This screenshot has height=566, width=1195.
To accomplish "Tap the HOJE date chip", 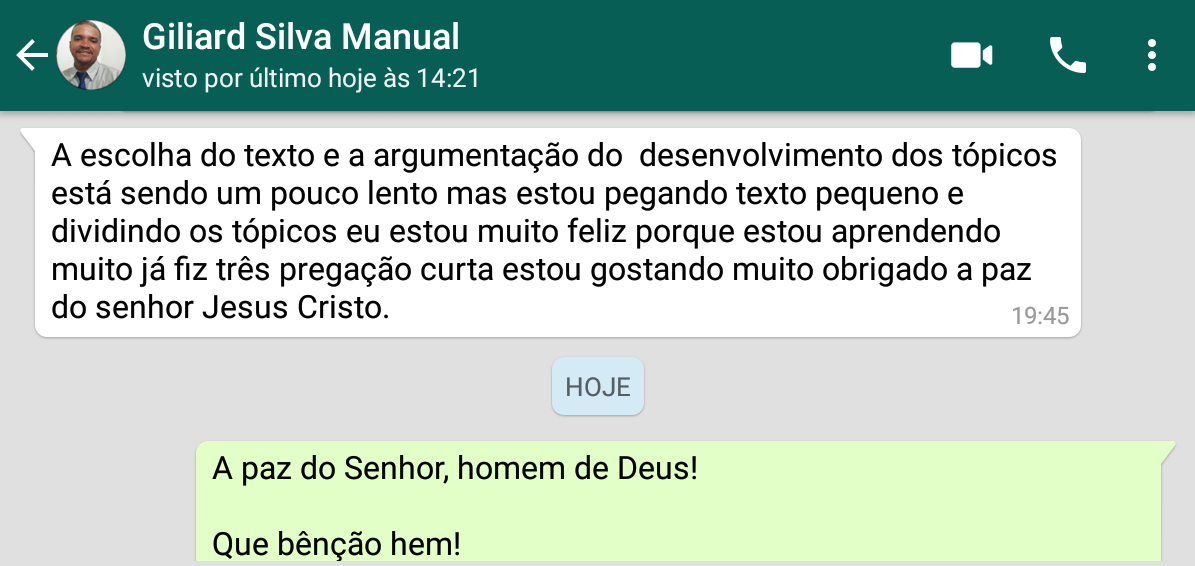I will [x=598, y=386].
